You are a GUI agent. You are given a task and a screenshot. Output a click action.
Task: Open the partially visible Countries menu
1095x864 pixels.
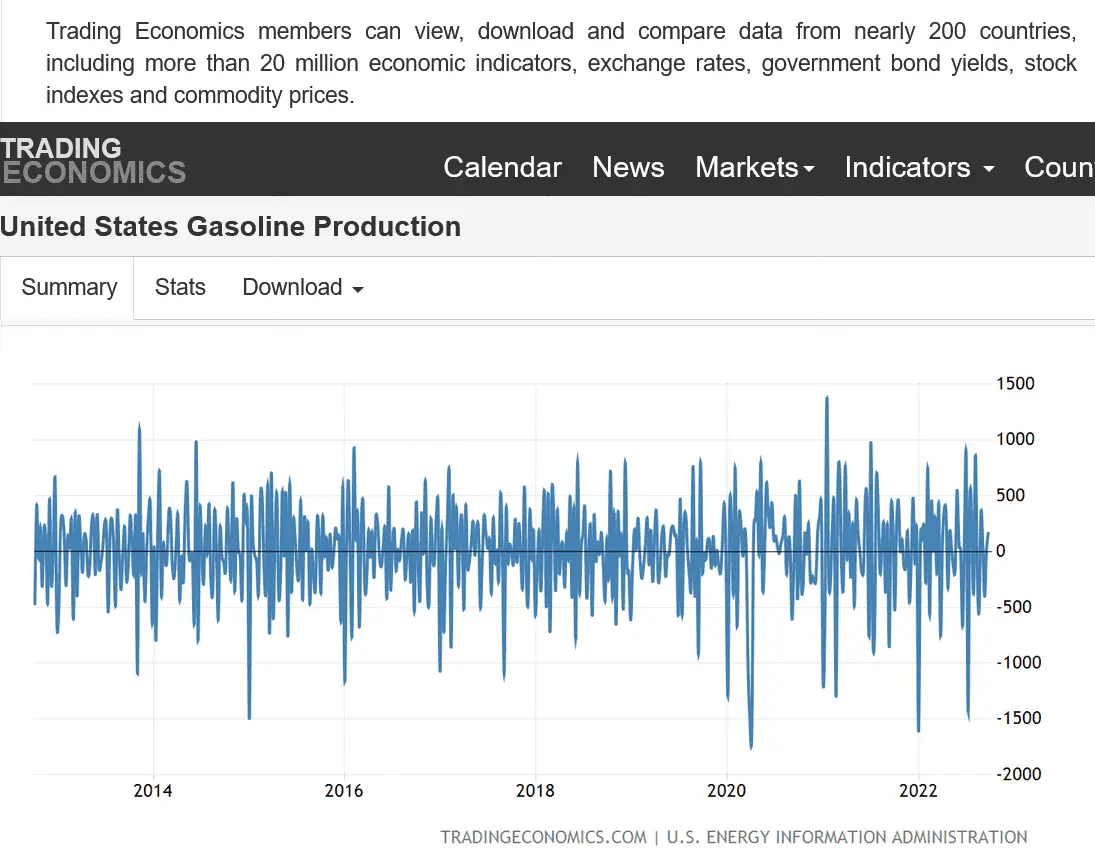click(1059, 167)
